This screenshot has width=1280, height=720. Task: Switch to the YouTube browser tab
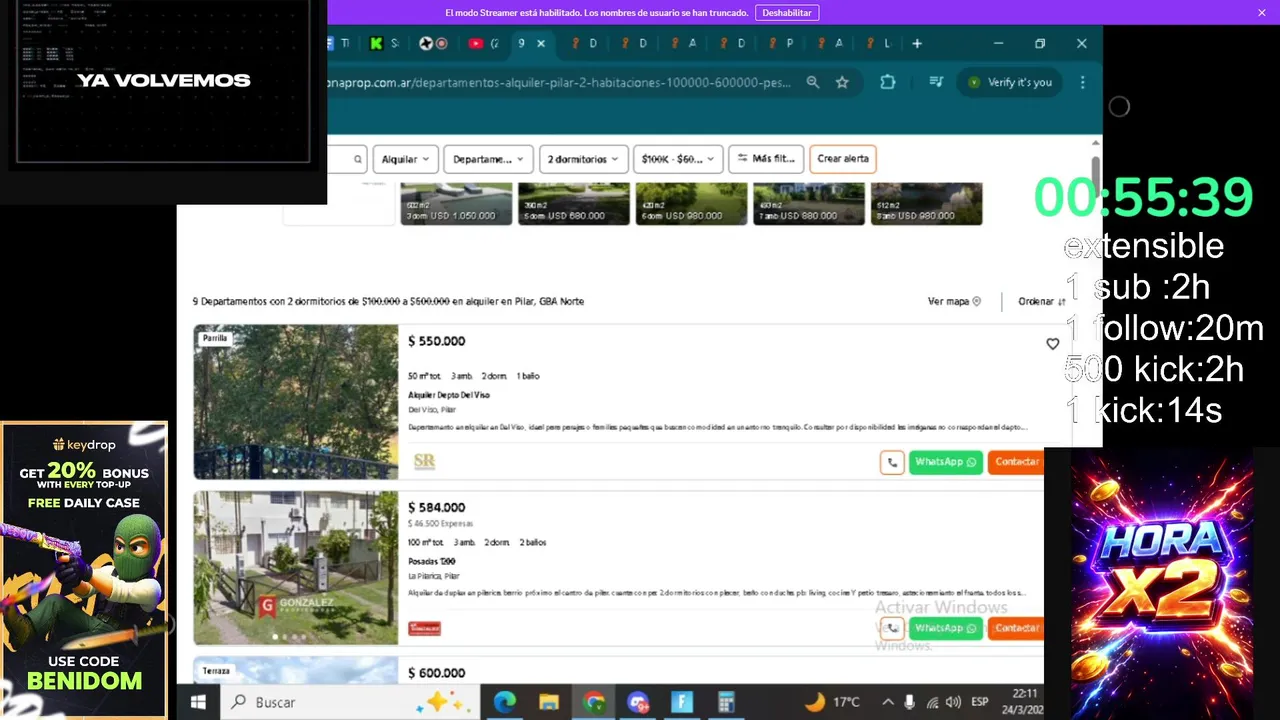tap(484, 43)
